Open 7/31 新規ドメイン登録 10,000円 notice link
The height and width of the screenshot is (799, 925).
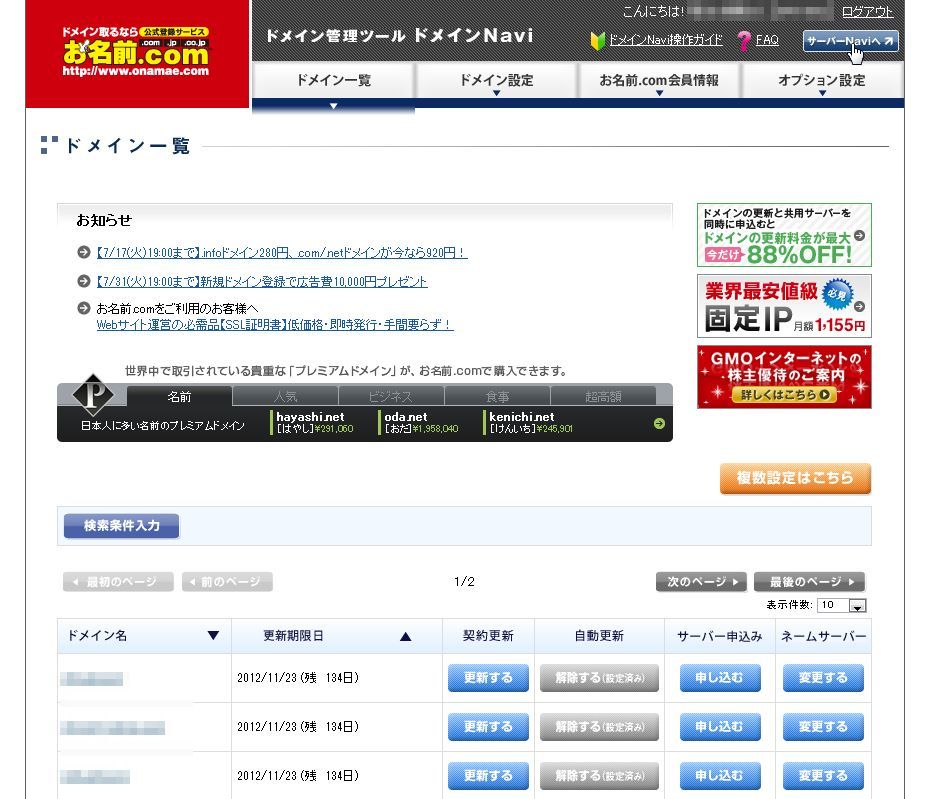point(262,281)
